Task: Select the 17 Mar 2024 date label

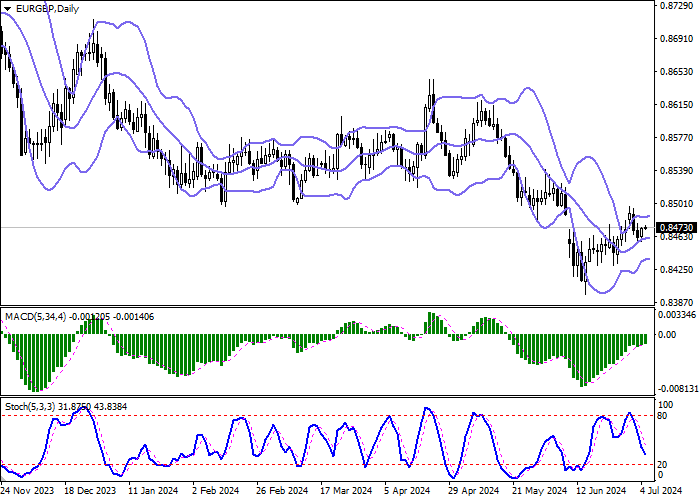Action: [x=347, y=491]
